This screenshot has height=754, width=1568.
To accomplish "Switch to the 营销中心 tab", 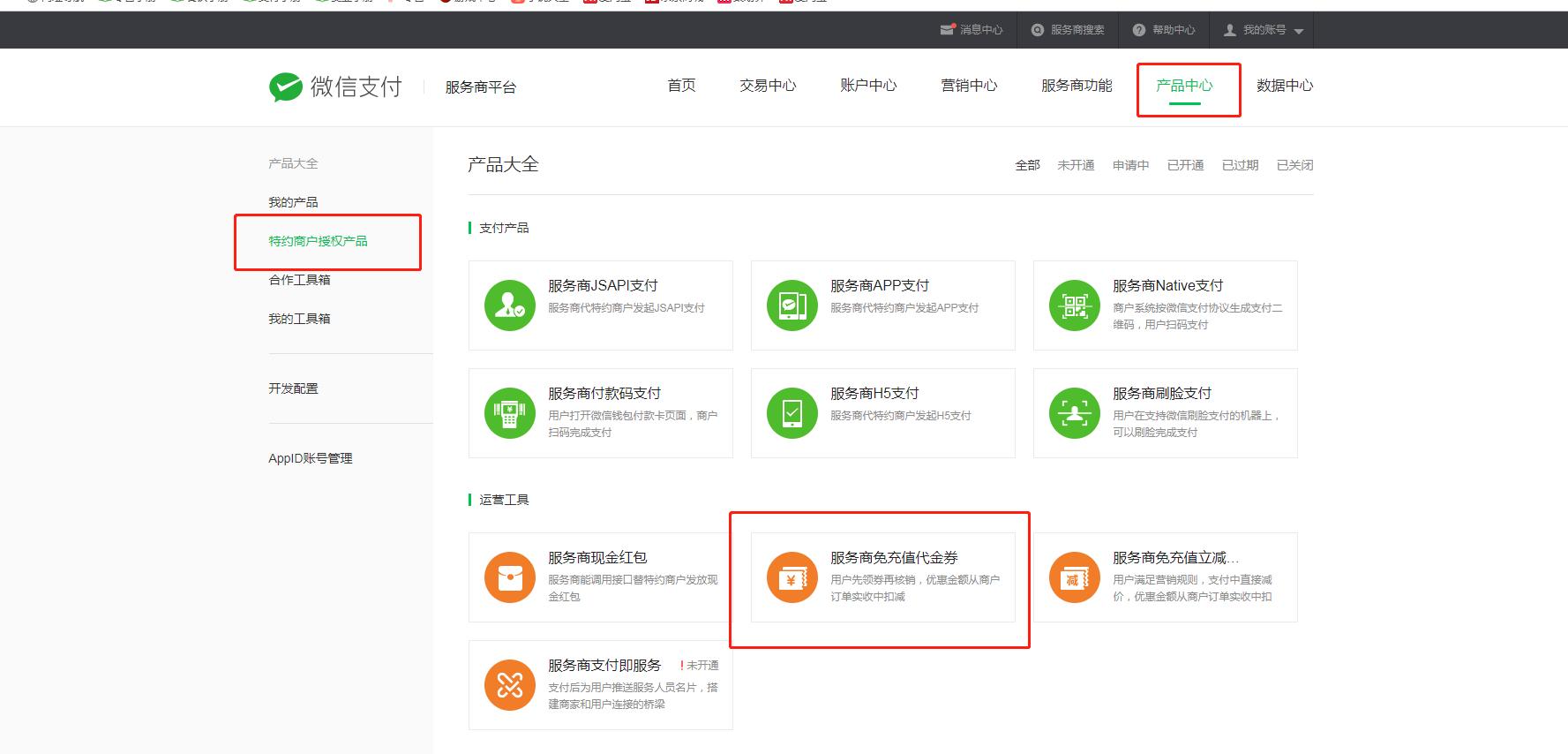I will [969, 86].
